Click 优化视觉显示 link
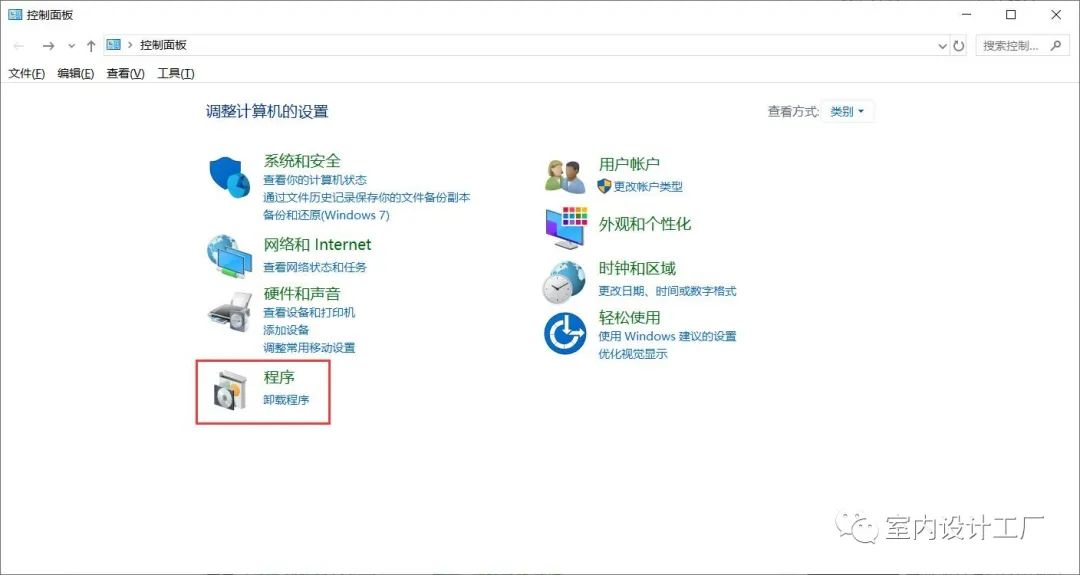Image resolution: width=1080 pixels, height=575 pixels. pyautogui.click(x=633, y=354)
